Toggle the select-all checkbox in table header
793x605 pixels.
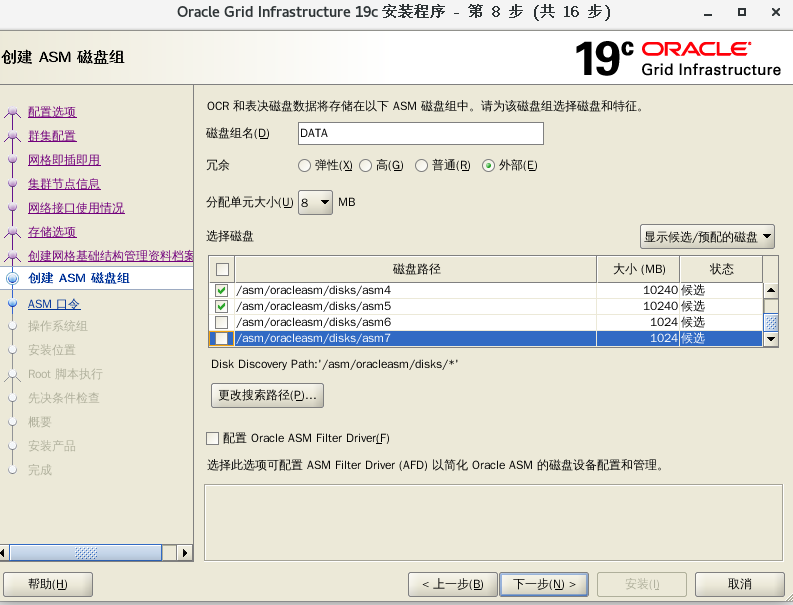[x=222, y=269]
